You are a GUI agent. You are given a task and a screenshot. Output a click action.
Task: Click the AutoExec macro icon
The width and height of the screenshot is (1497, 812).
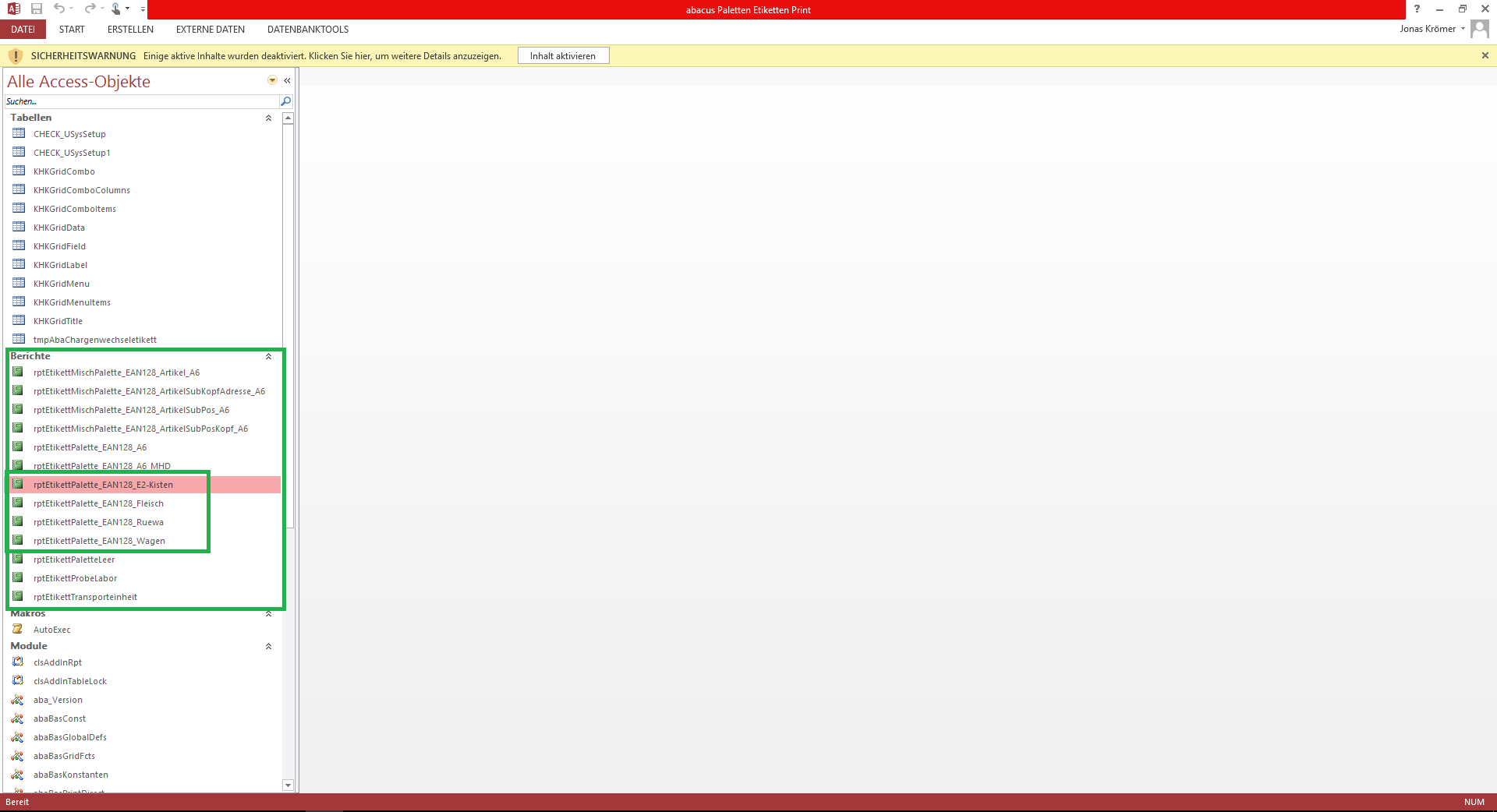pyautogui.click(x=18, y=630)
